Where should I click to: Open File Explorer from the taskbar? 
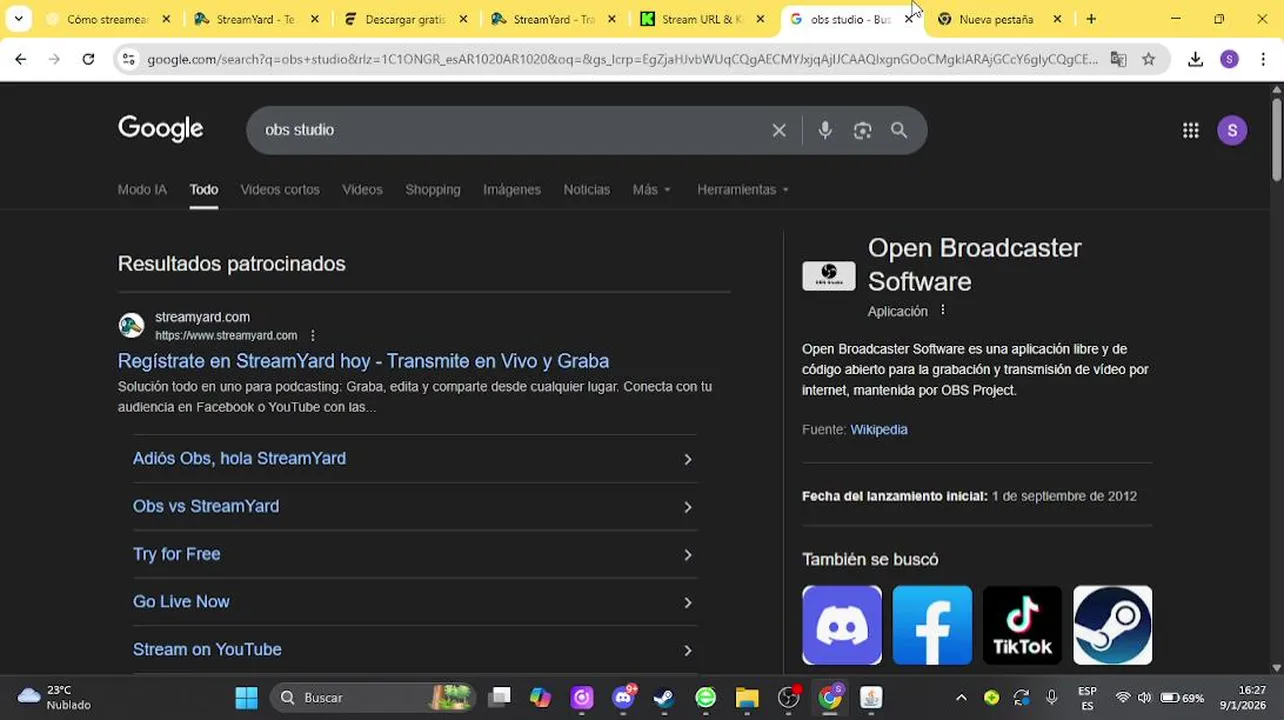[747, 697]
